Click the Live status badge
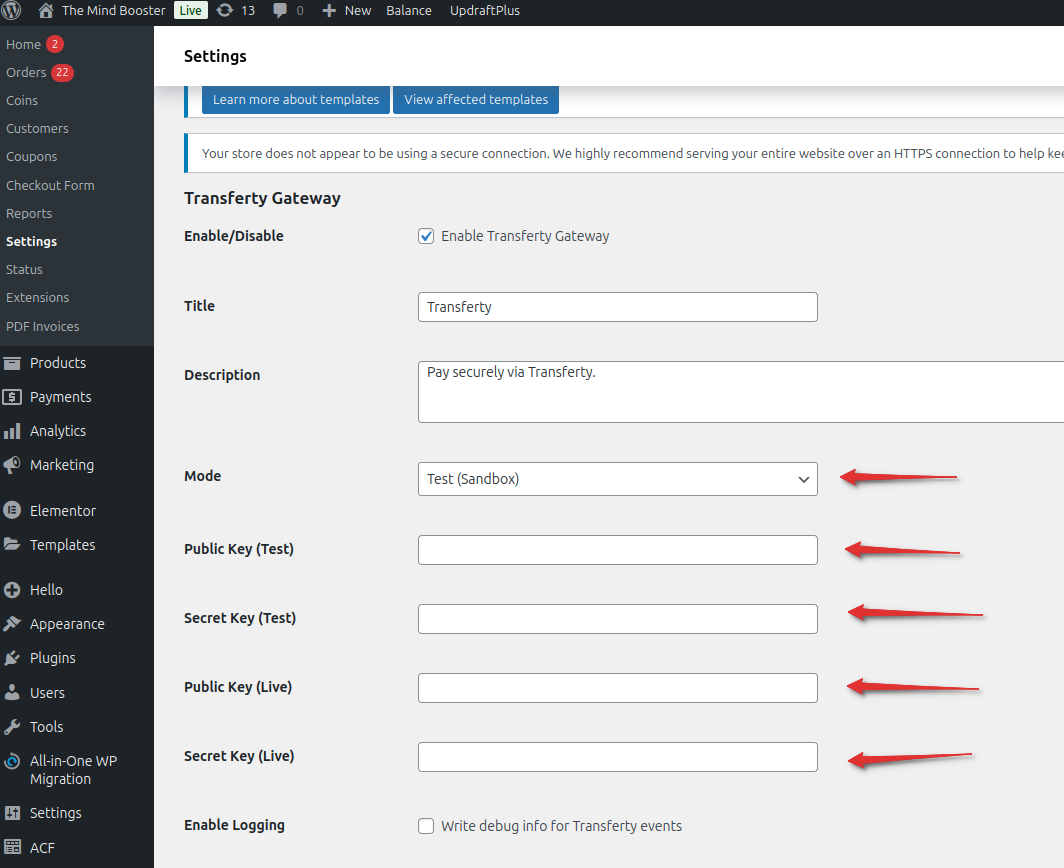The height and width of the screenshot is (868, 1064). point(191,10)
